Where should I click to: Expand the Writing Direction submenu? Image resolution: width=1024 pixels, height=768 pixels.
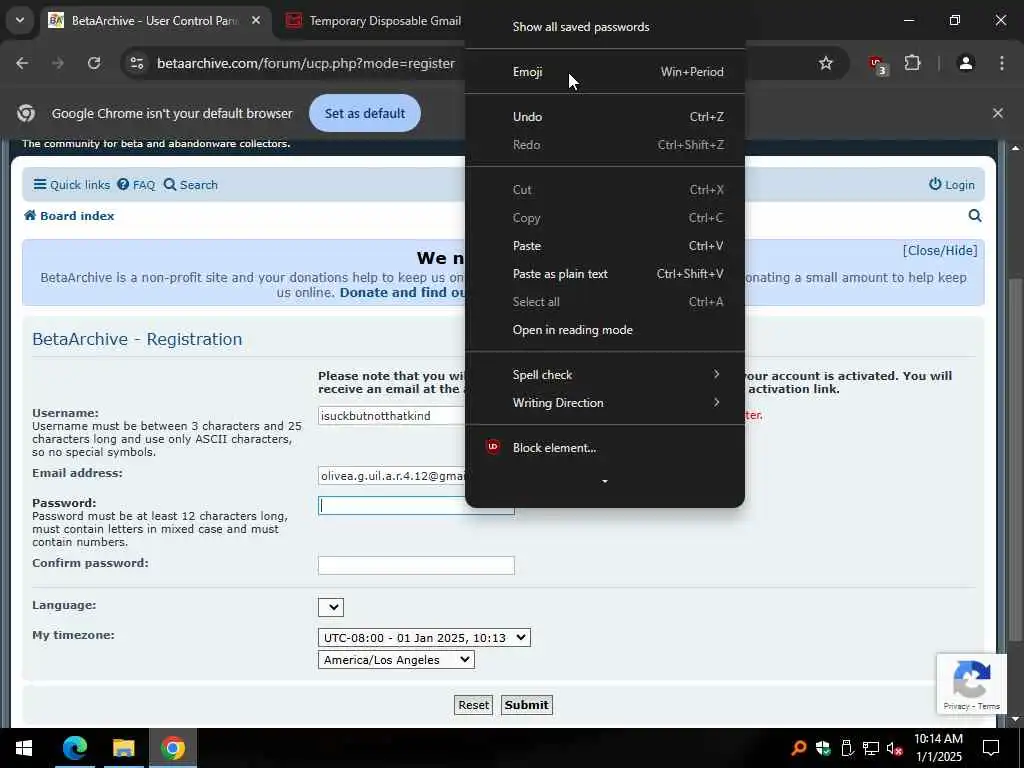coord(605,403)
